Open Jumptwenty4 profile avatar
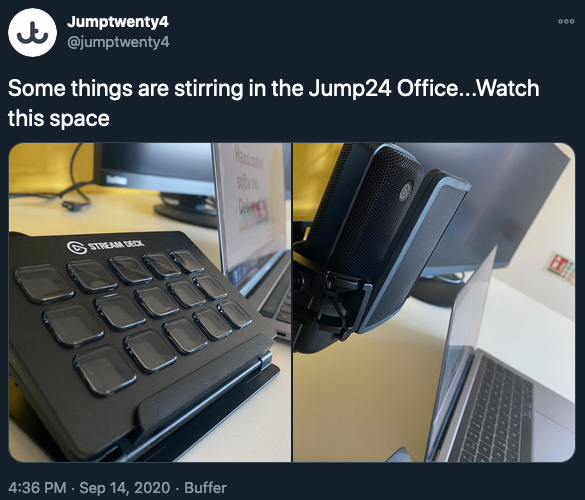 tap(32, 32)
